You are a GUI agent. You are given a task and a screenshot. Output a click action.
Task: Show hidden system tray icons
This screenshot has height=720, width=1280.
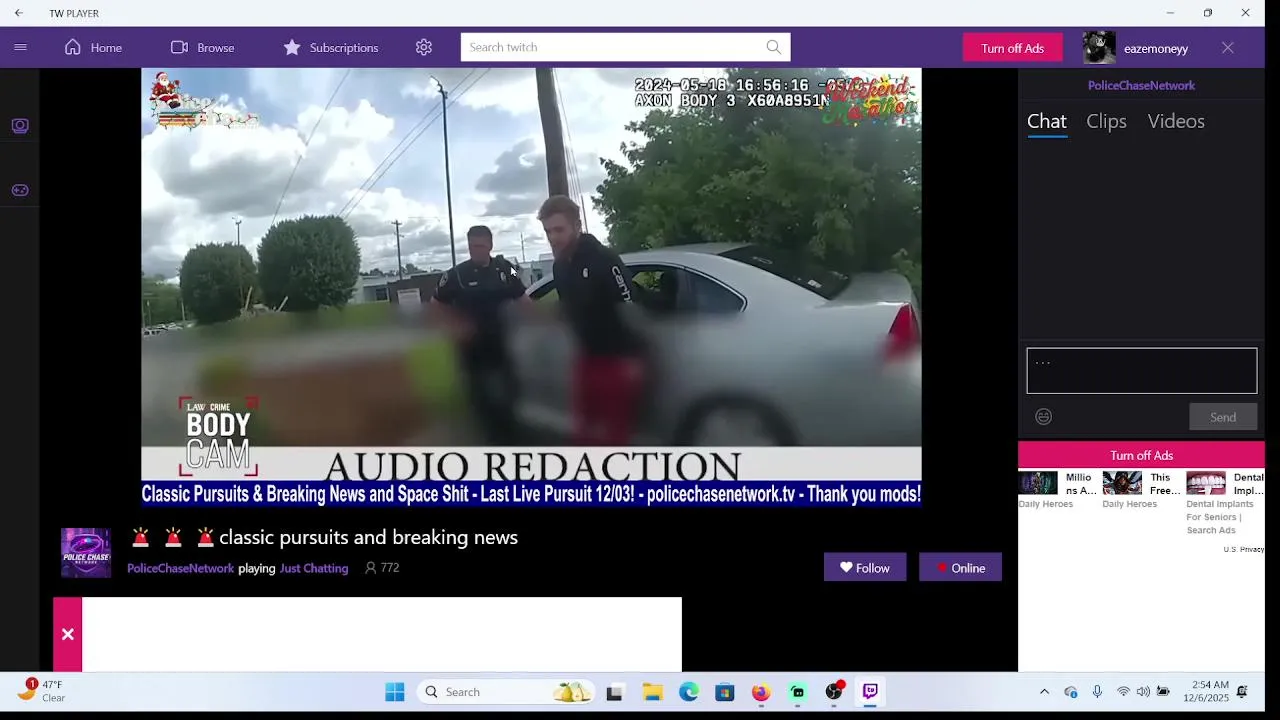click(x=1044, y=692)
